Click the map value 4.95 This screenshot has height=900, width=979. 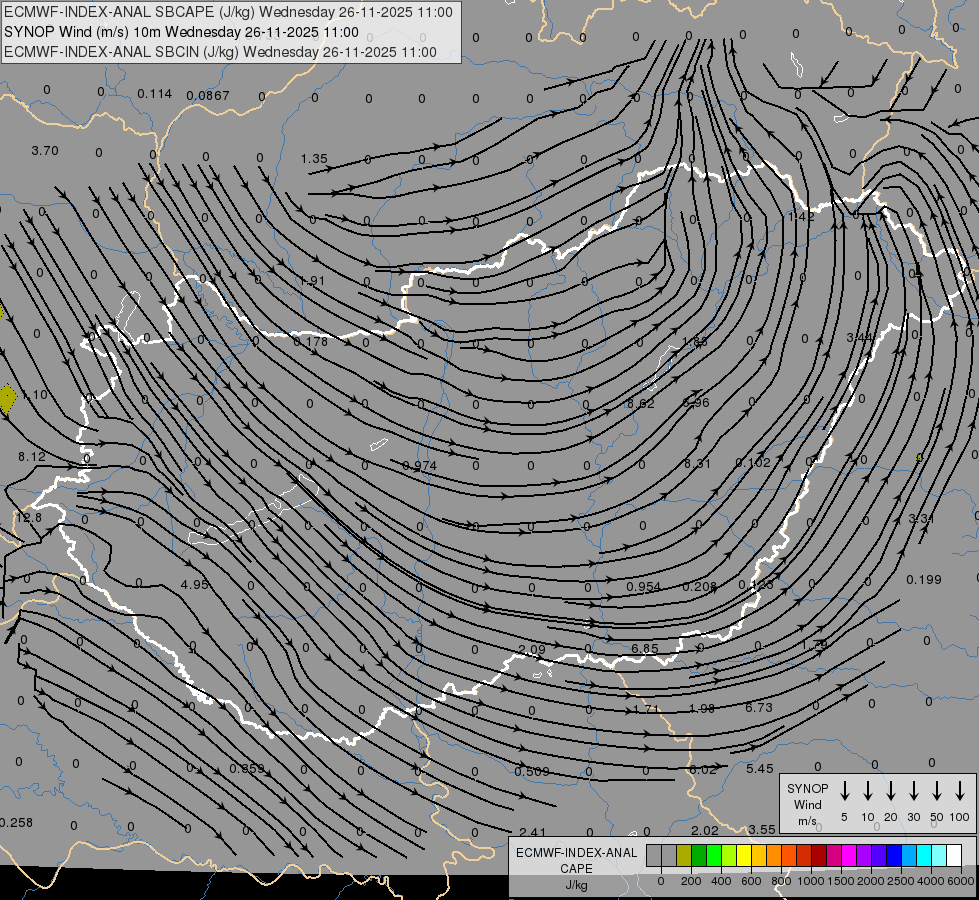click(x=194, y=585)
